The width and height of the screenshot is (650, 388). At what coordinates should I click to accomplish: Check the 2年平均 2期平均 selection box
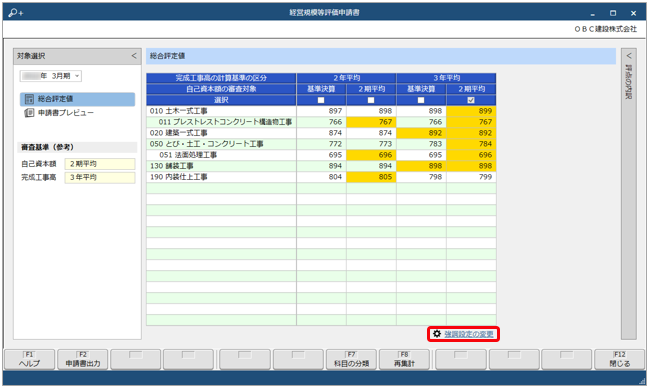point(371,100)
